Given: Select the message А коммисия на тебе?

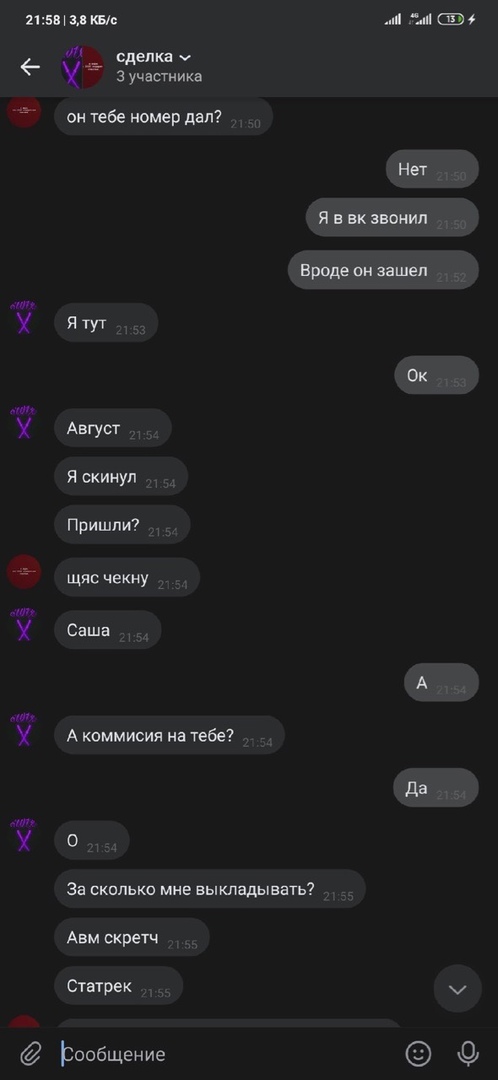Looking at the screenshot, I should pos(169,735).
